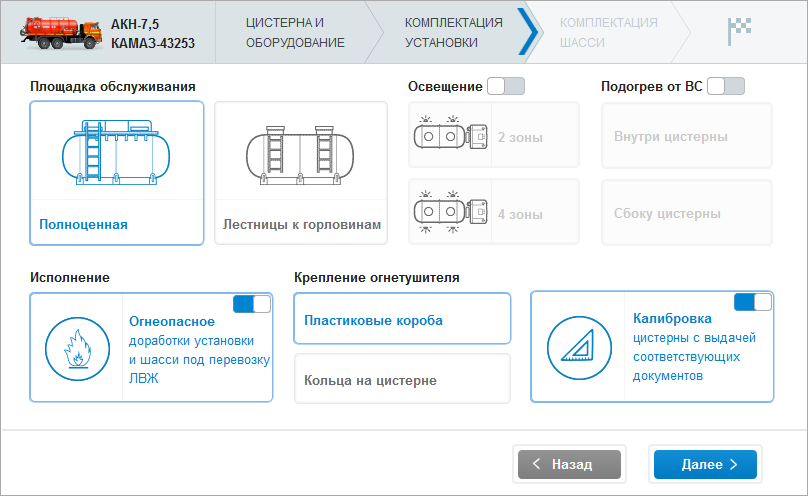Select Пластиковые короба extinguisher mount
Image resolution: width=808 pixels, height=496 pixels.
click(x=402, y=319)
